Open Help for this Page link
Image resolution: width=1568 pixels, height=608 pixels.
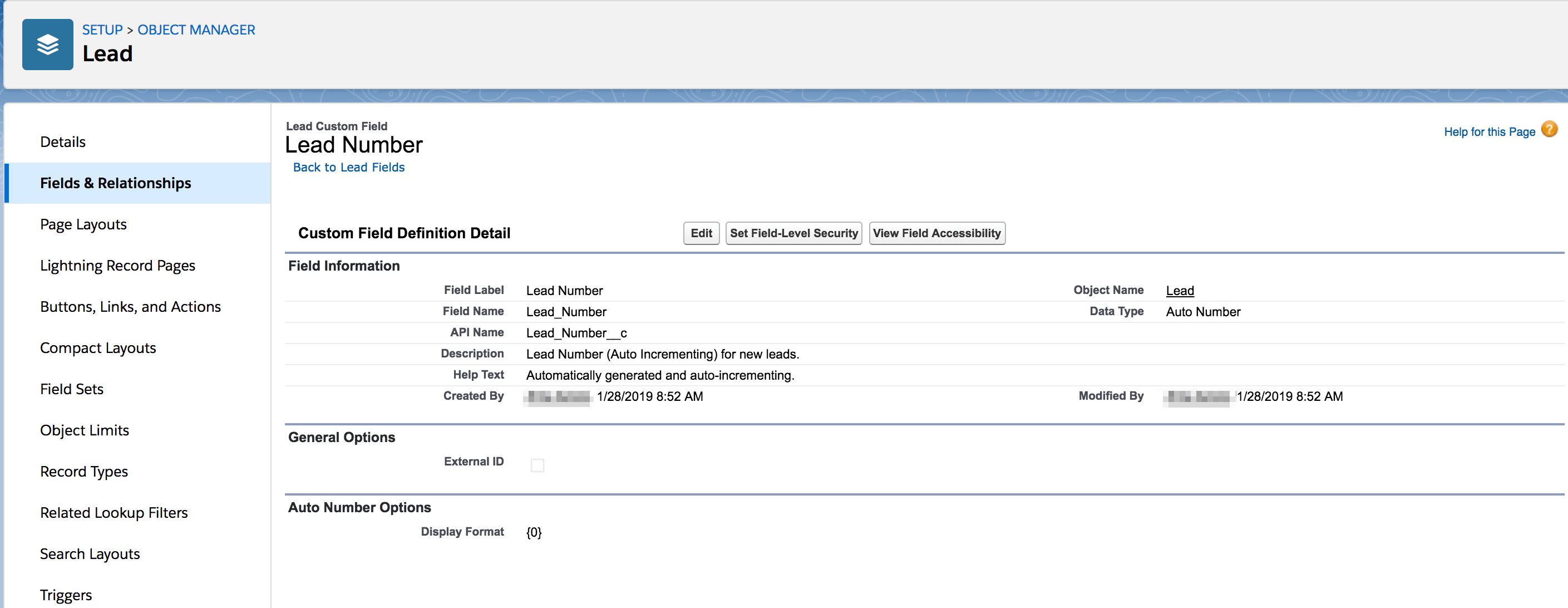tap(1489, 131)
